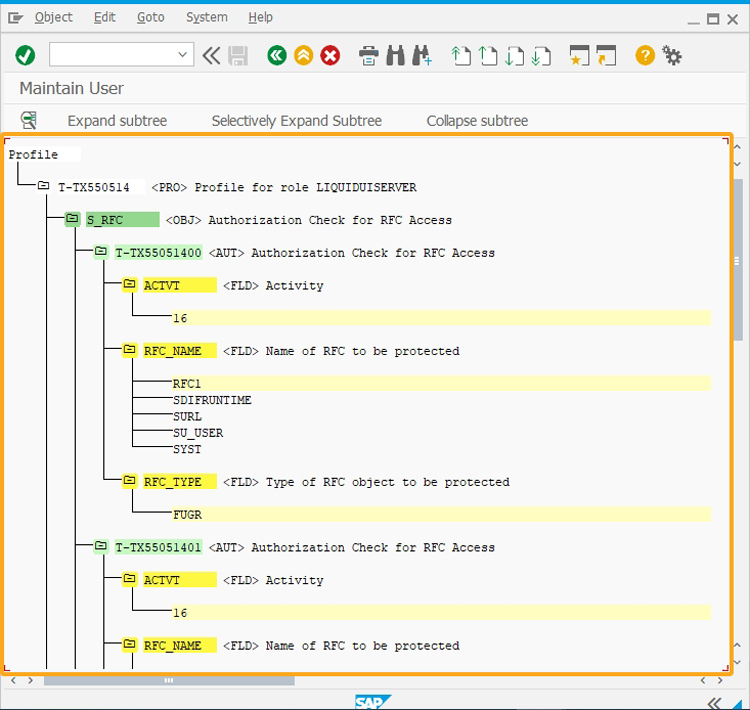The width and height of the screenshot is (750, 710).
Task: Click the status bar expand chevron icon
Action: pos(714,703)
